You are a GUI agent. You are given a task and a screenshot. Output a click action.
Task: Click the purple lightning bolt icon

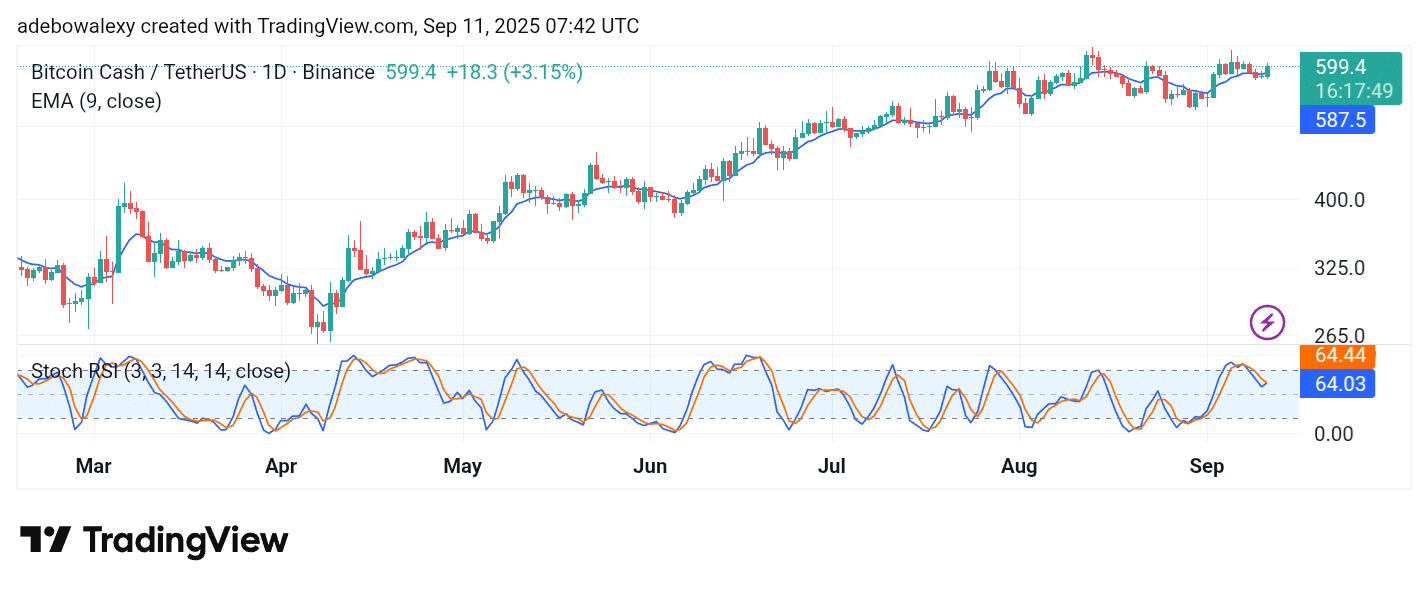pyautogui.click(x=1267, y=322)
